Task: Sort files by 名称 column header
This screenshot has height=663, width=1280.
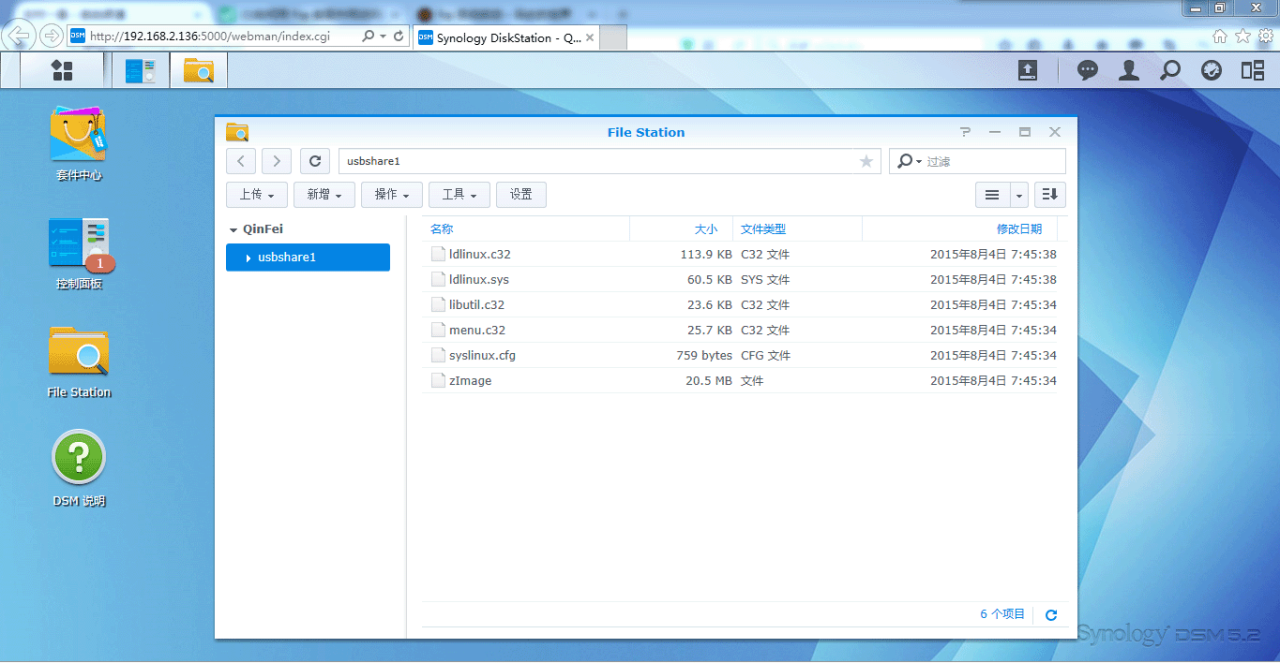Action: 442,229
